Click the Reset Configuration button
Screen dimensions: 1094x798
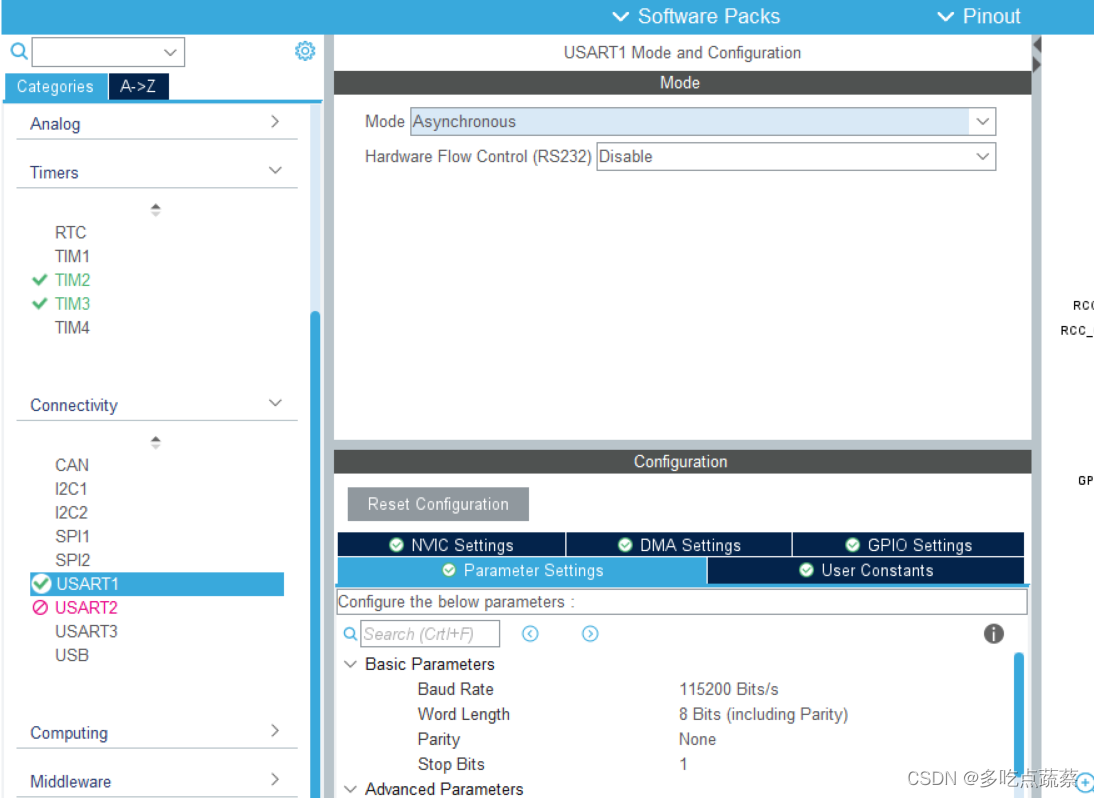pyautogui.click(x=438, y=504)
